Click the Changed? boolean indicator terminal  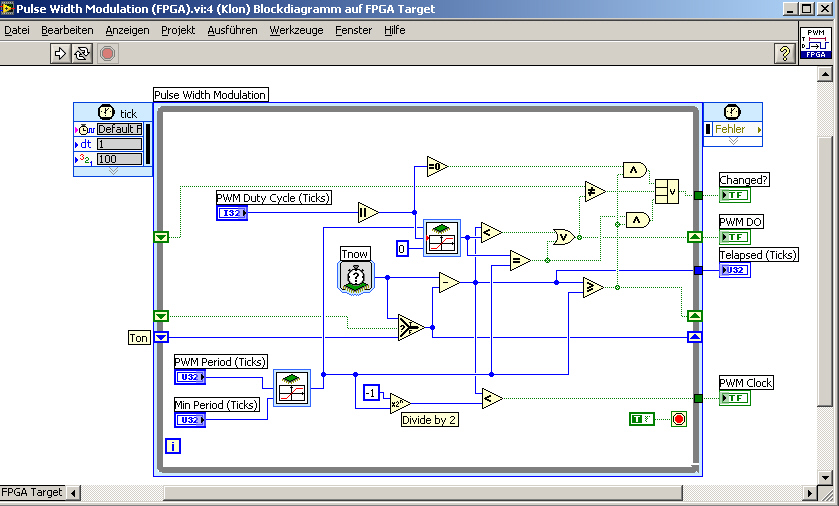coord(735,195)
